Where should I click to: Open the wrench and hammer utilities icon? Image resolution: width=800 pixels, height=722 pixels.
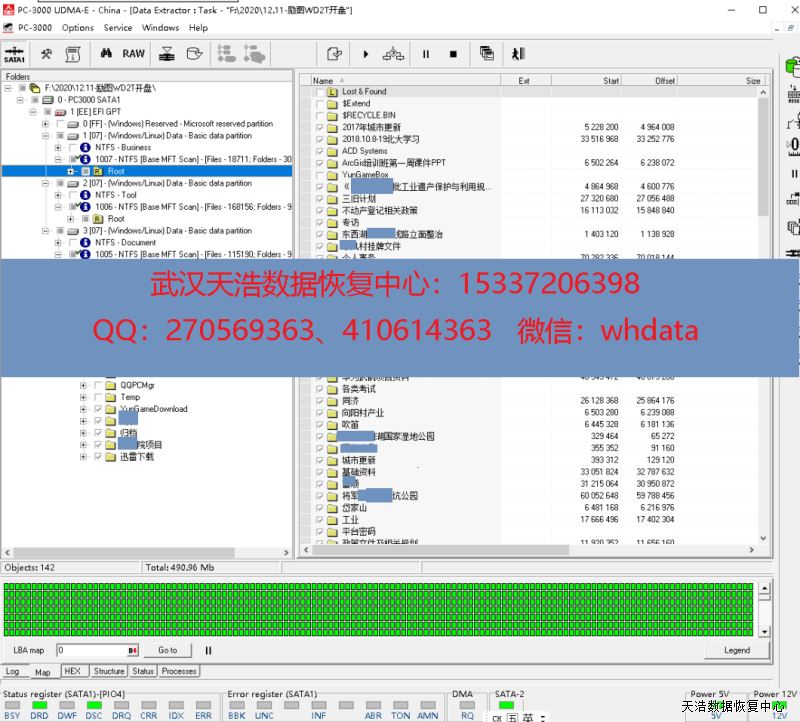[x=46, y=54]
